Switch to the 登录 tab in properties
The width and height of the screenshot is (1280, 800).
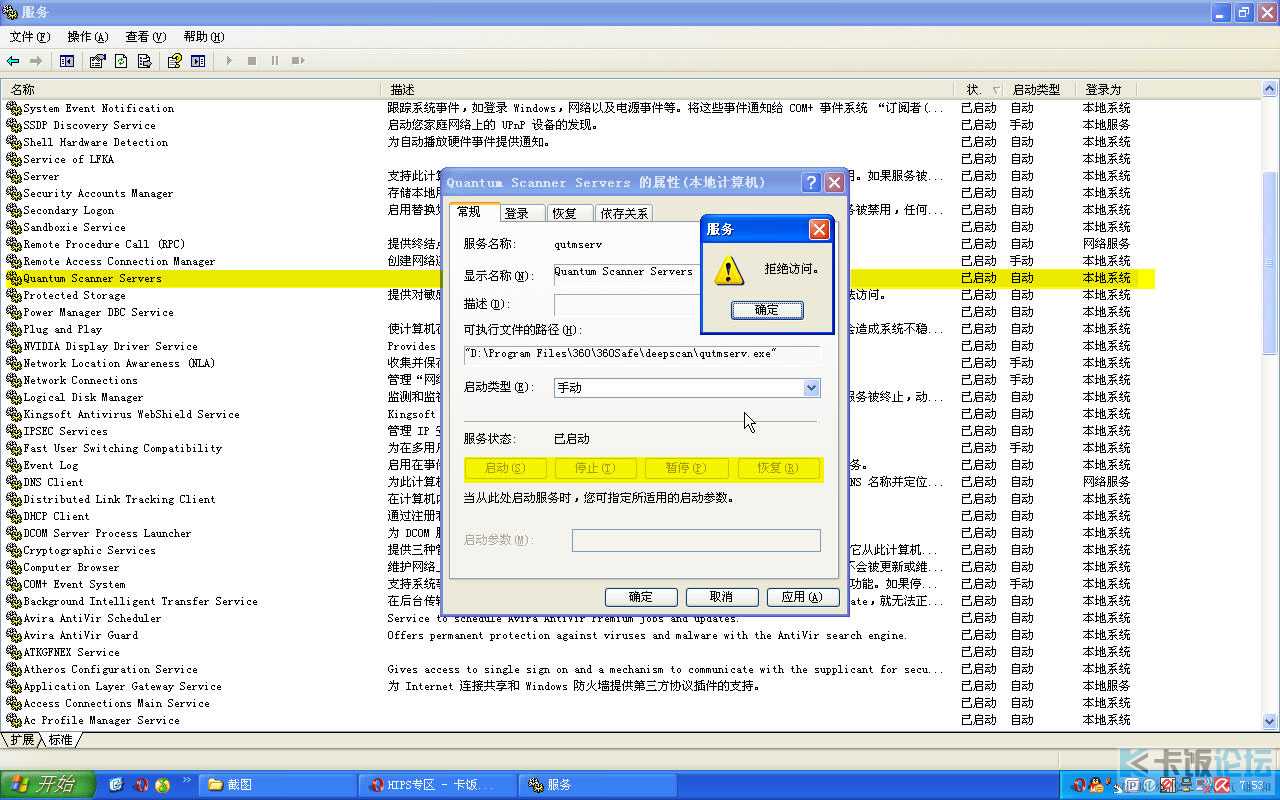(x=523, y=213)
